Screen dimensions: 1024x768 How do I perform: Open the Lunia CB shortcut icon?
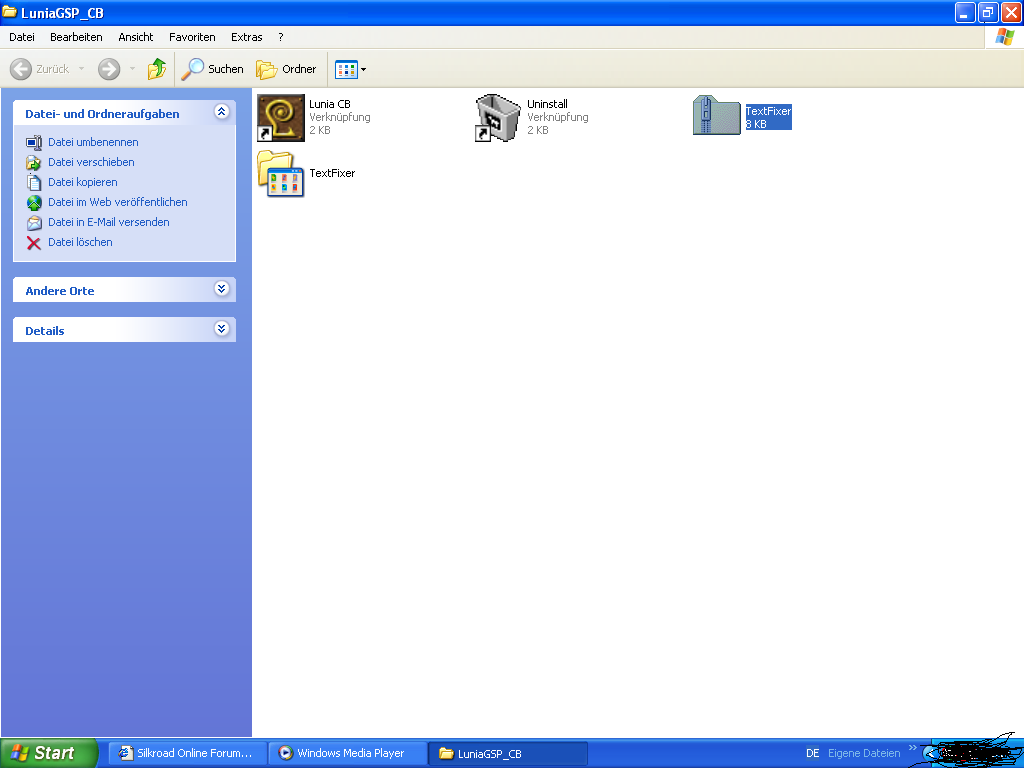(x=280, y=118)
